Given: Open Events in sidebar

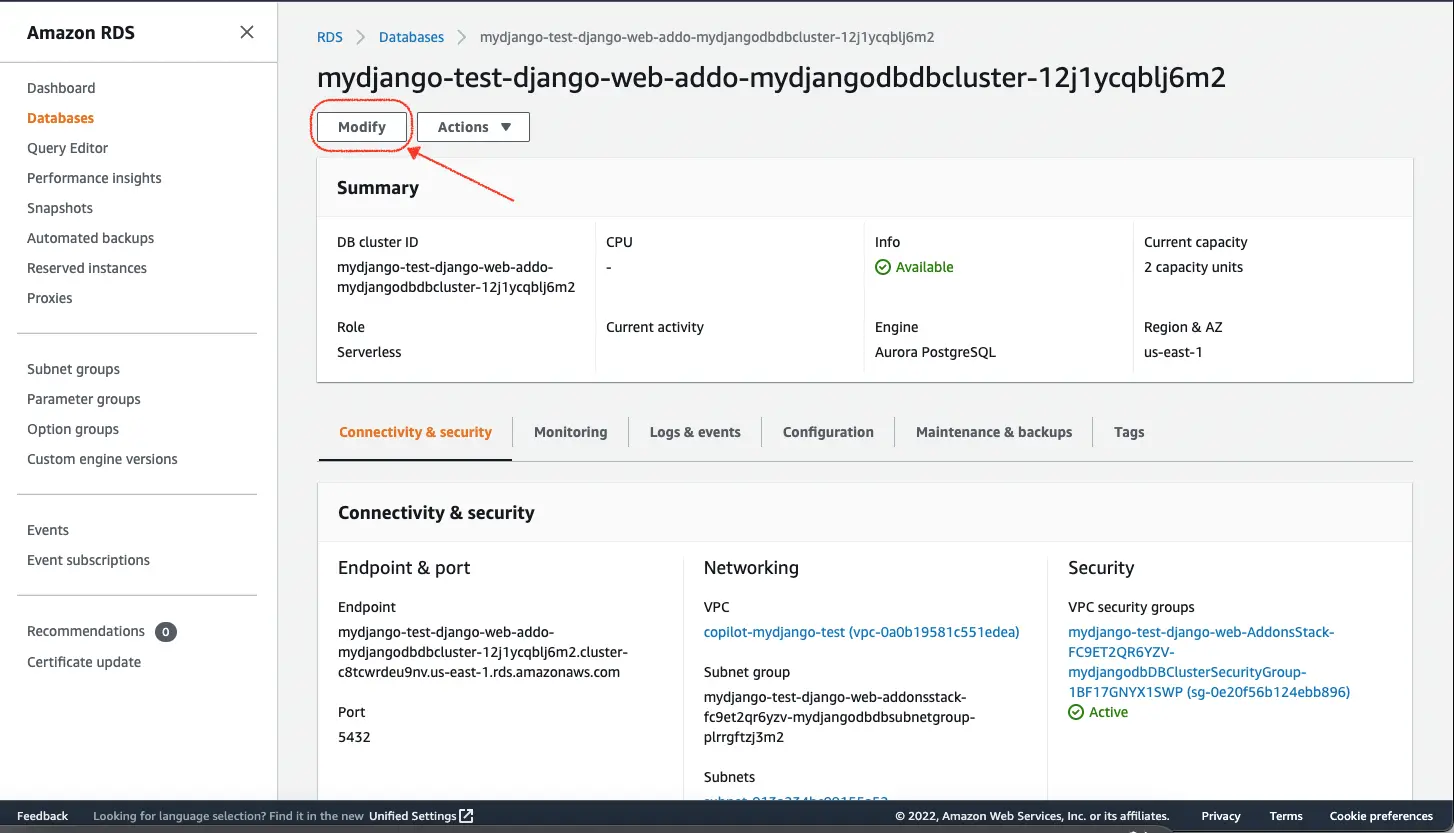Looking at the screenshot, I should (x=48, y=530).
